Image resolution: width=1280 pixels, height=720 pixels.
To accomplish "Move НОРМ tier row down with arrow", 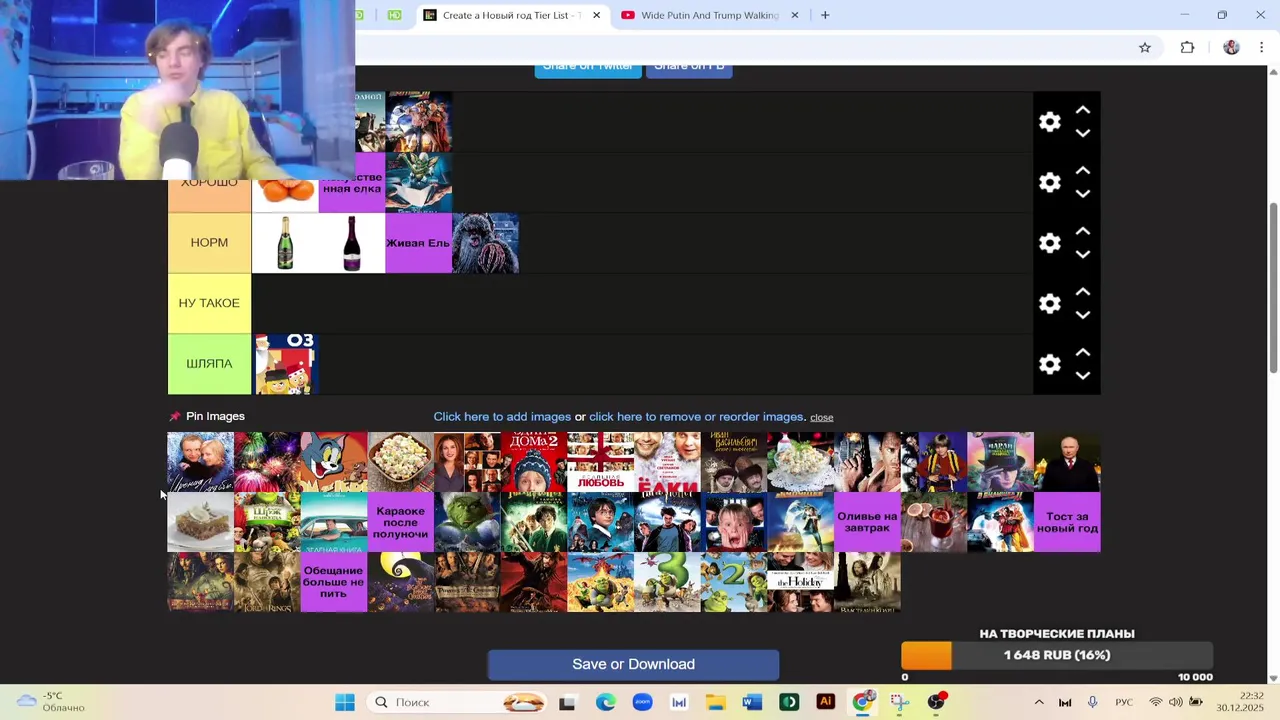I will click(1082, 255).
